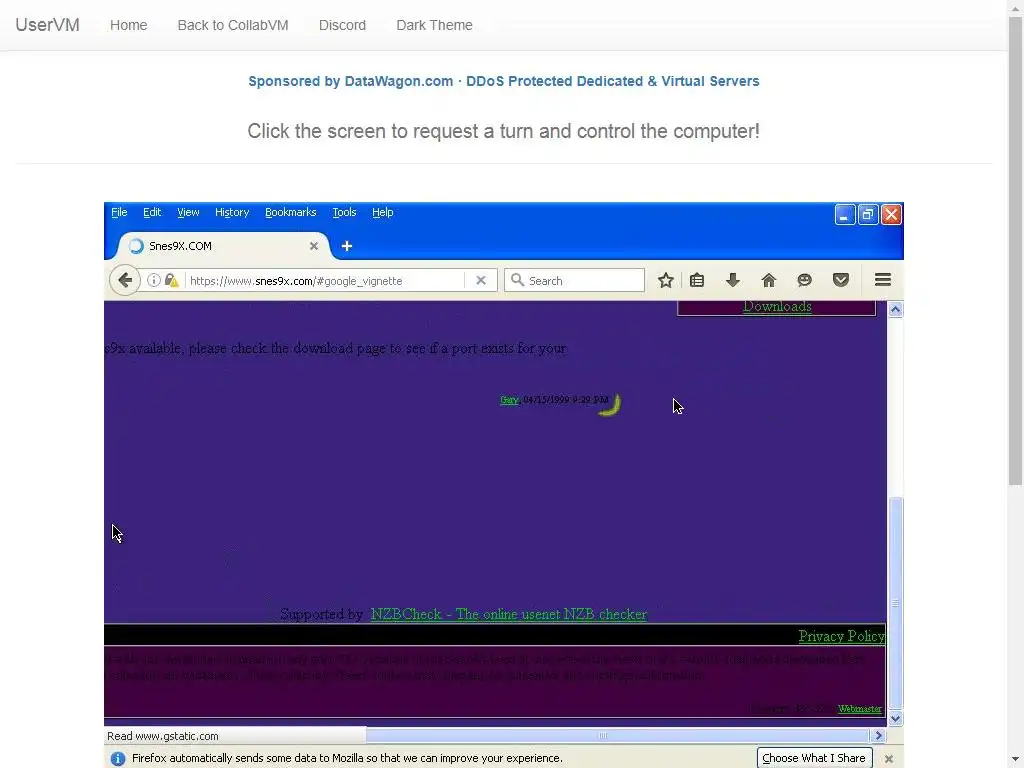The height and width of the screenshot is (768, 1024).
Task: Open the Downloads link on page
Action: coord(777,306)
